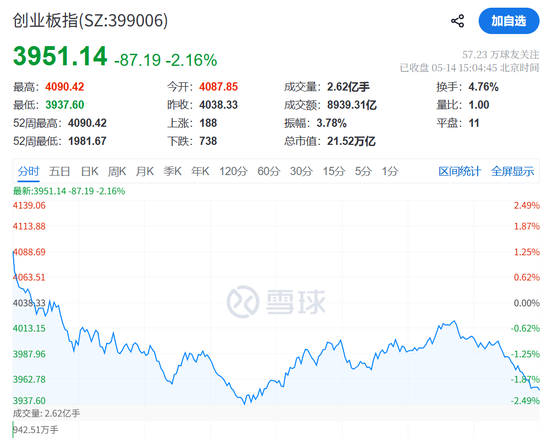
Task: Click the 上涨 count 188
Action: click(208, 123)
